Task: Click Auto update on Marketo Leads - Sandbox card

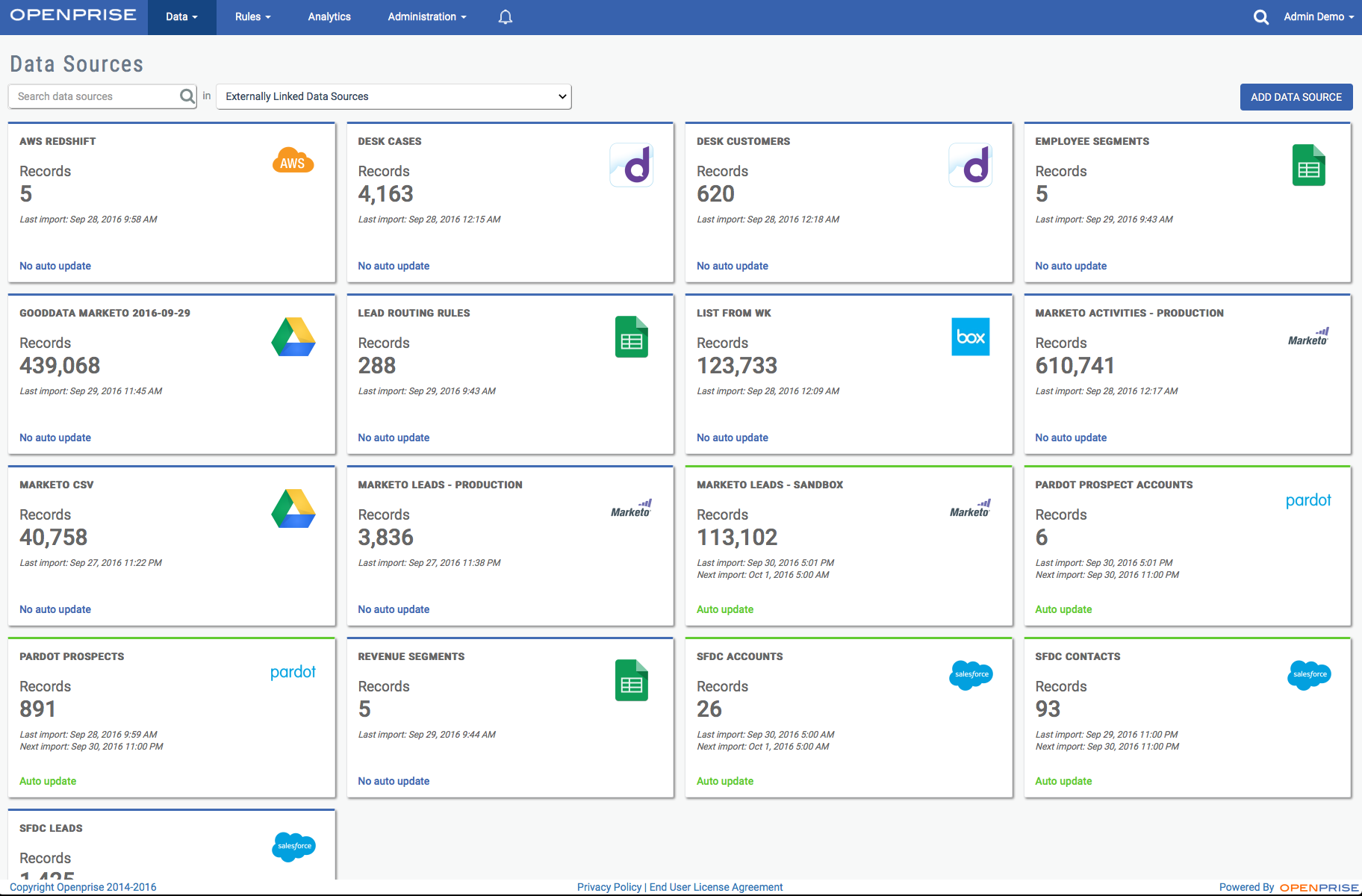Action: (725, 609)
